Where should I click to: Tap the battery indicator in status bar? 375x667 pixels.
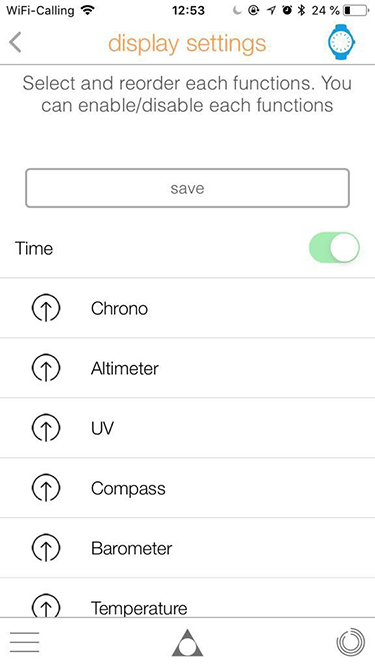(x=356, y=10)
